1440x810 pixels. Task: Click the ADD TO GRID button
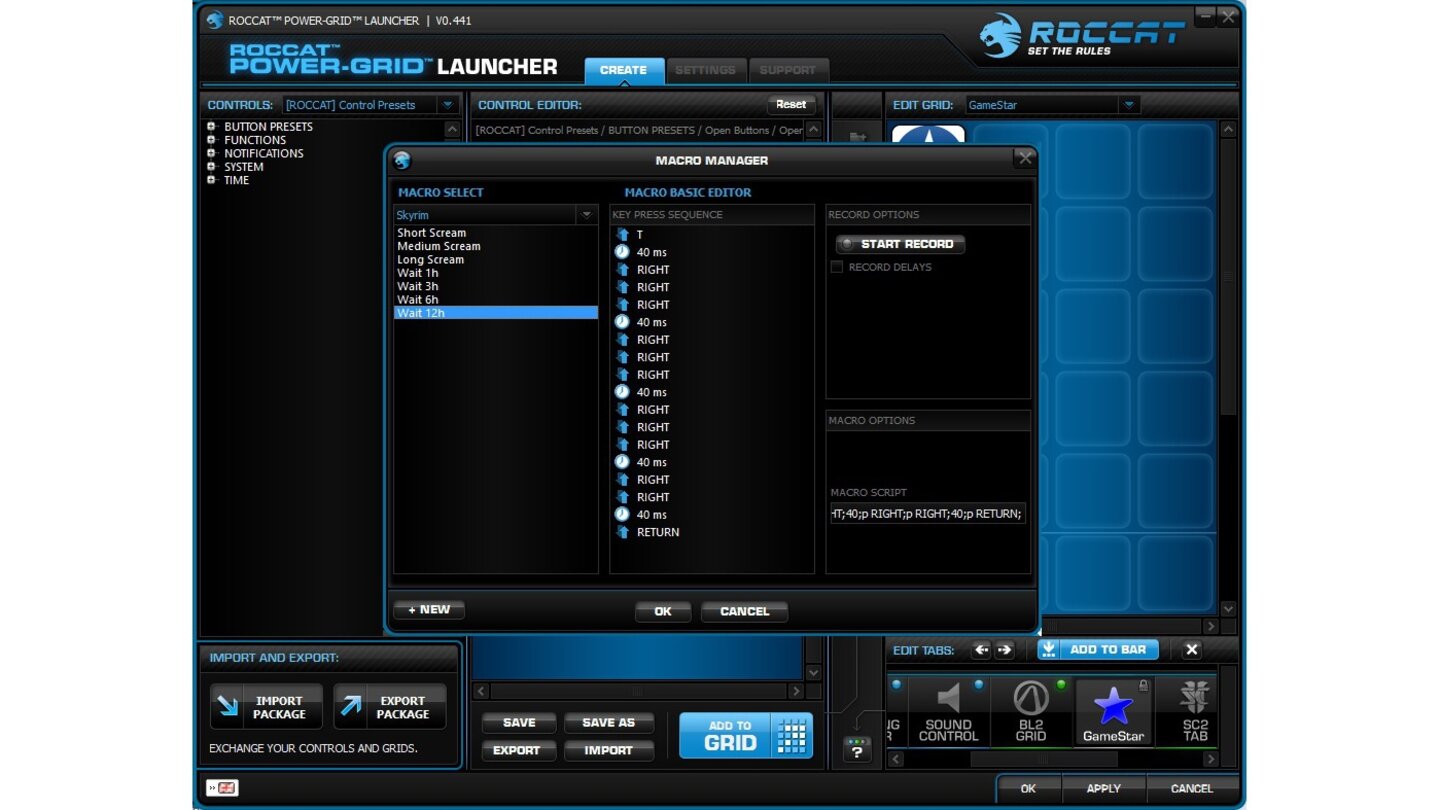pyautogui.click(x=746, y=736)
